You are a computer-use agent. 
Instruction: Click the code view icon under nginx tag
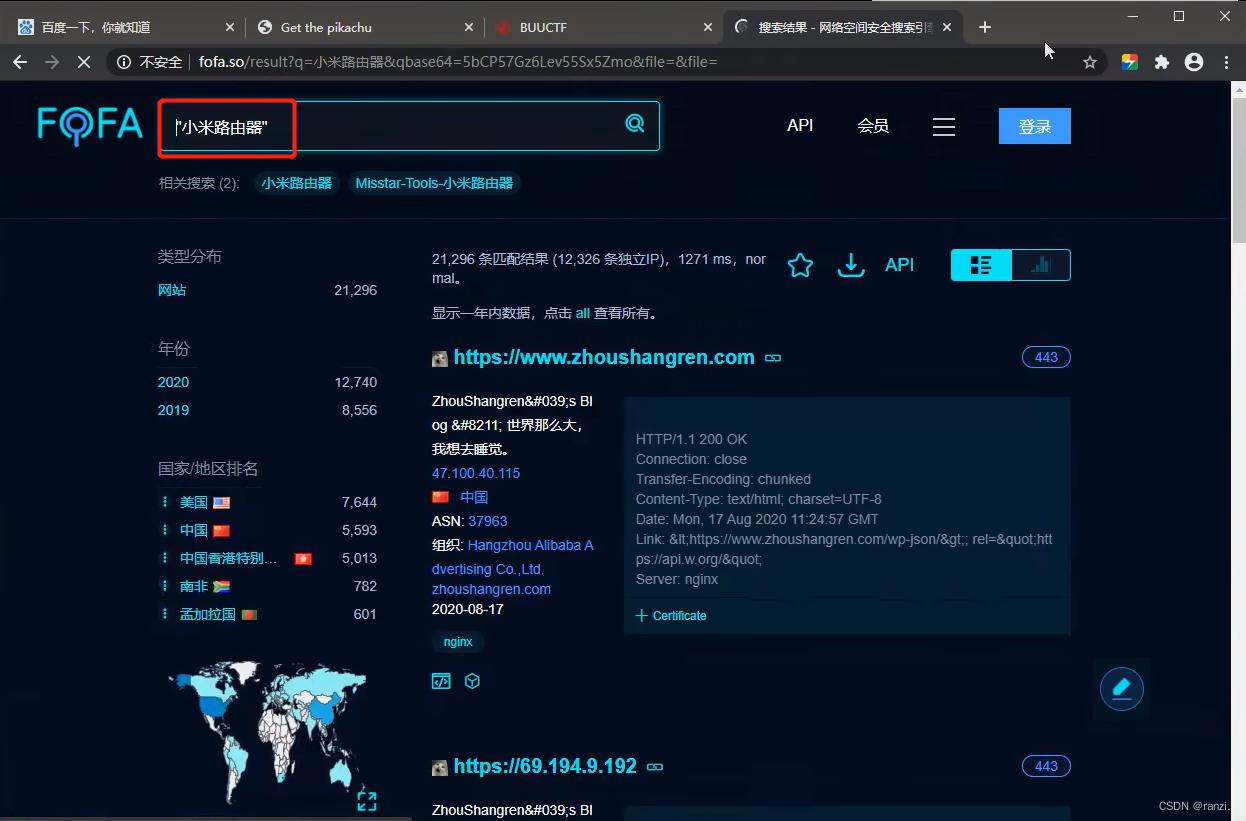441,681
